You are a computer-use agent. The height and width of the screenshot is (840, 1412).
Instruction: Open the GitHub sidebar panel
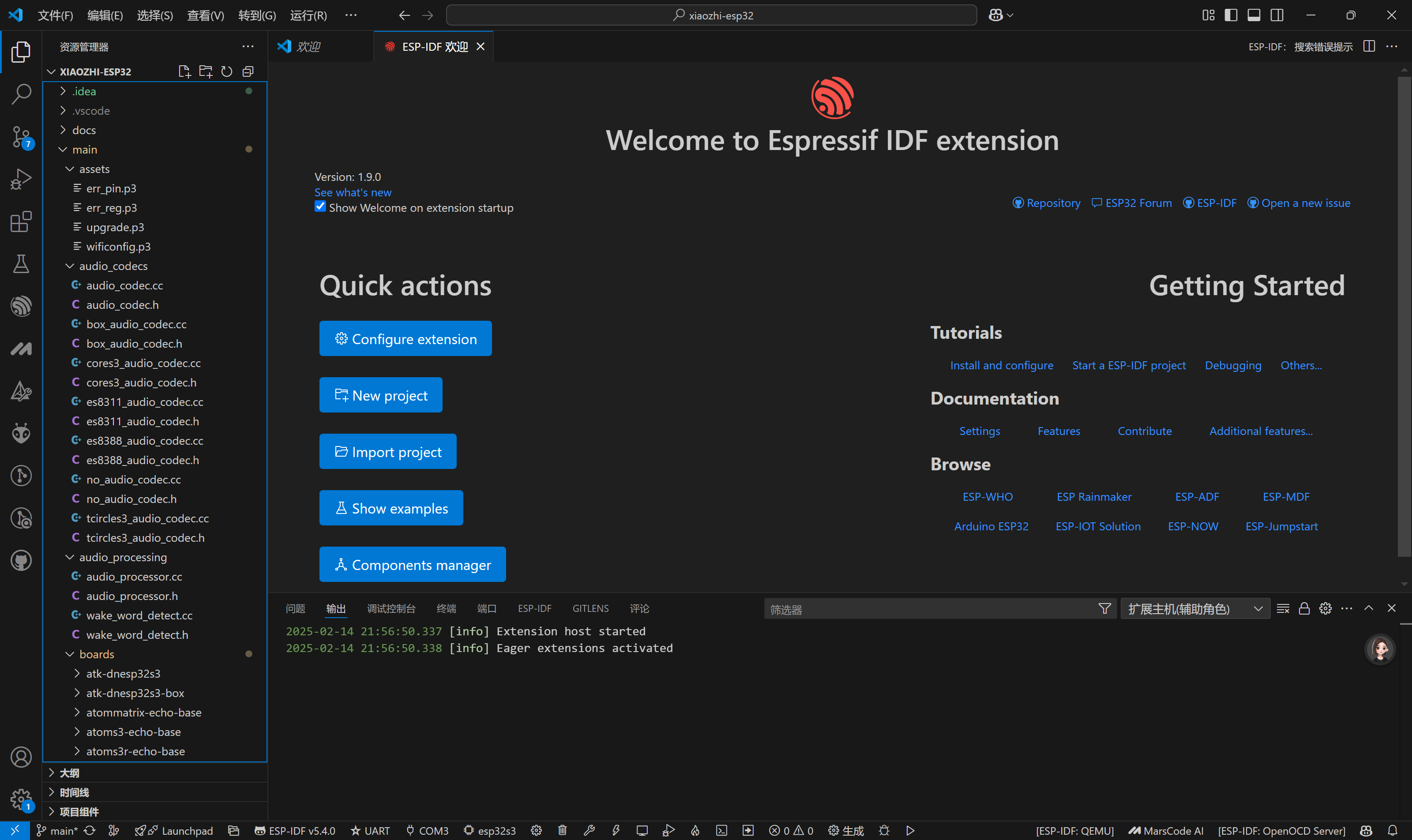click(21, 560)
